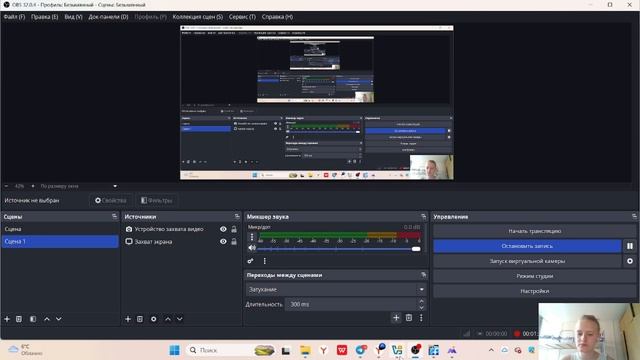Move source up in Источники panel
The image size is (640, 360).
tap(168, 319)
